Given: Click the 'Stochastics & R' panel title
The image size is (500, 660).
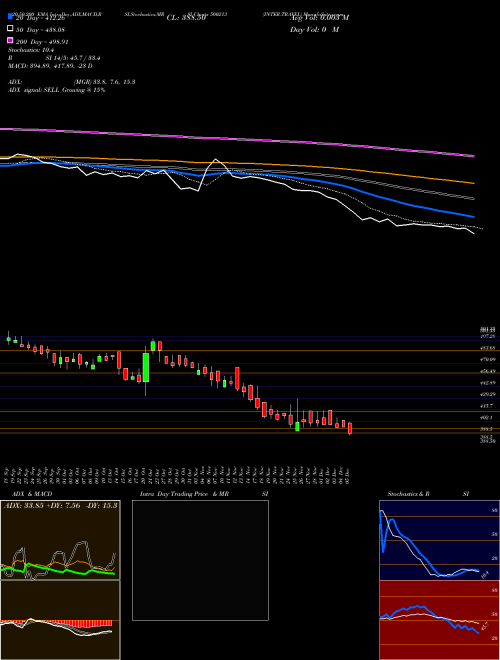Looking at the screenshot, I should click(x=408, y=494).
